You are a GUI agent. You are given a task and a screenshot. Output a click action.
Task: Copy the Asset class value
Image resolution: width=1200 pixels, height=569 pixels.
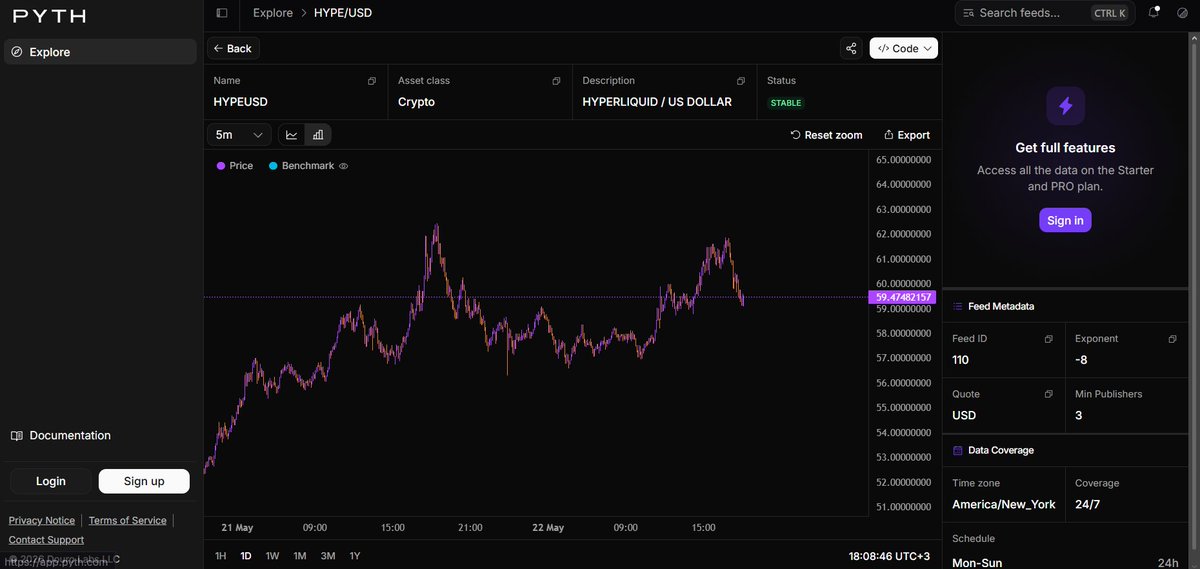[557, 81]
